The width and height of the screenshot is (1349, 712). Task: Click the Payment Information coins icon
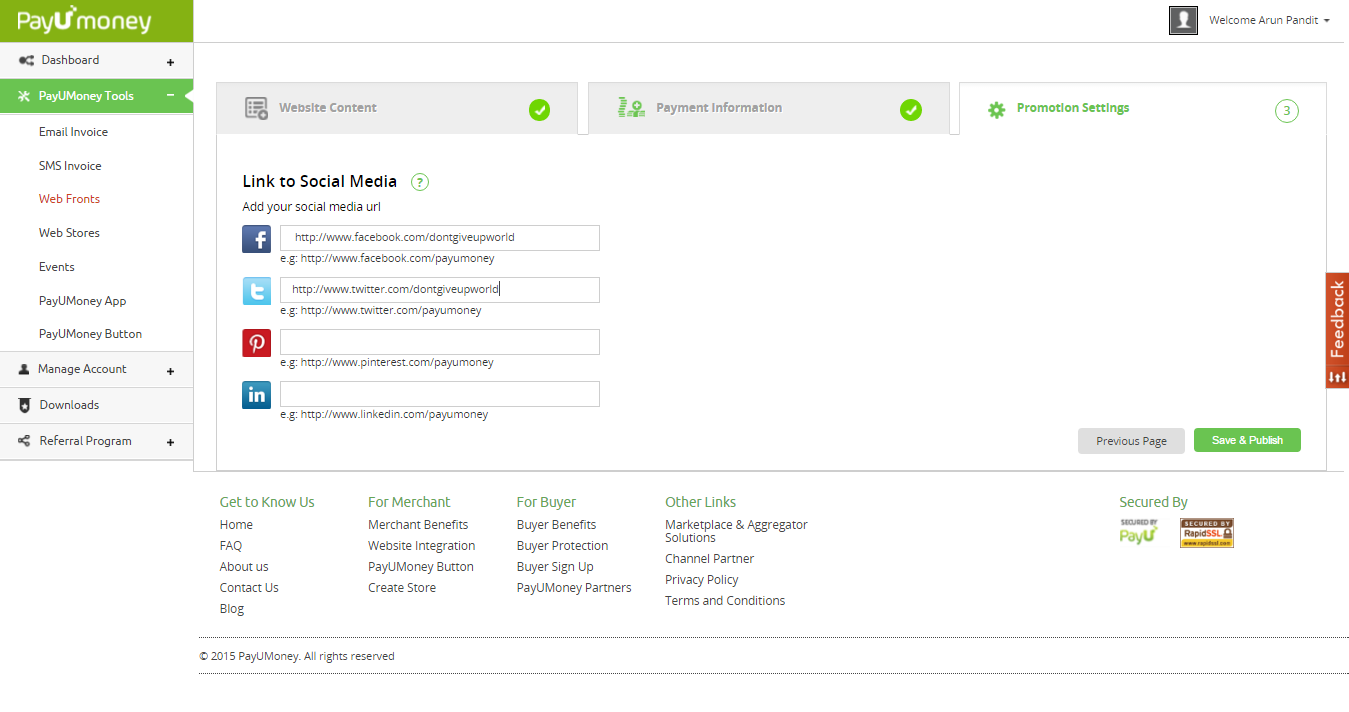pyautogui.click(x=631, y=108)
